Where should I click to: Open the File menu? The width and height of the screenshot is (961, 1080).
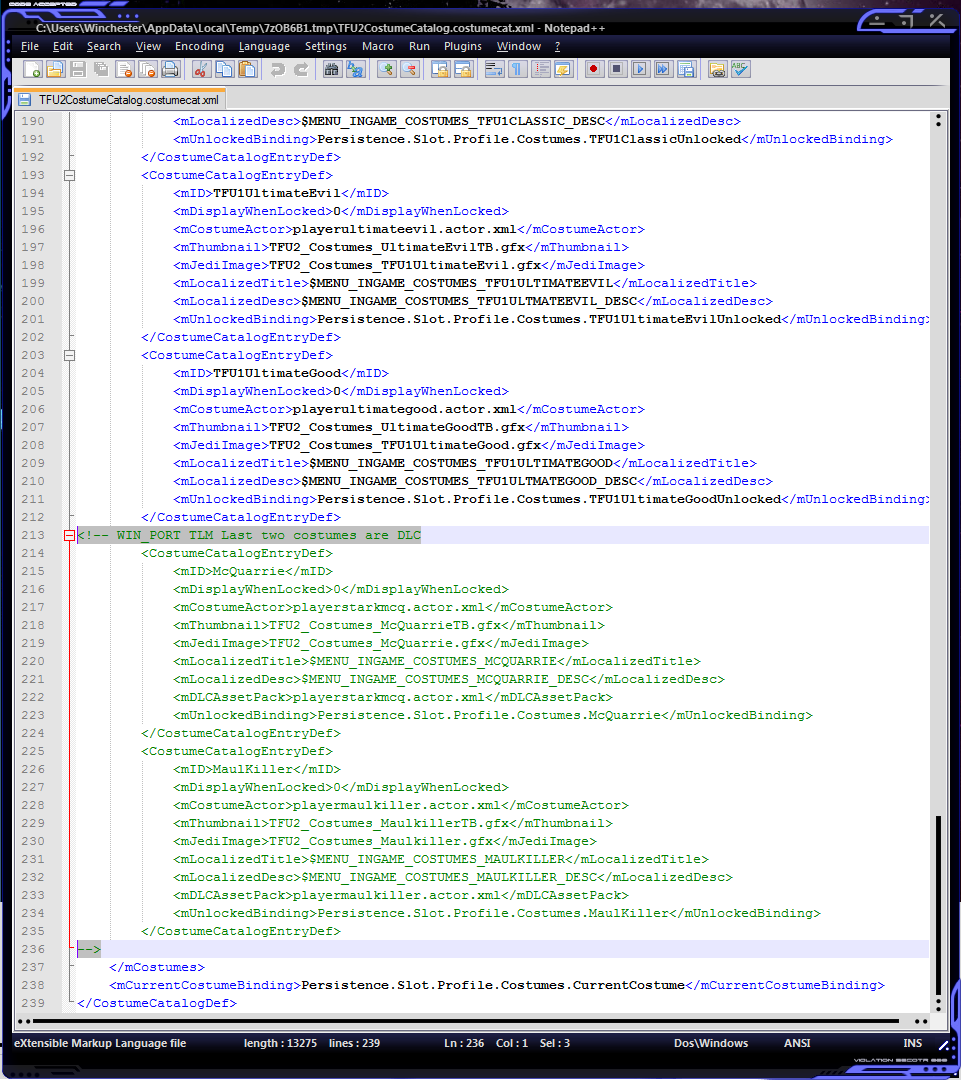(30, 46)
